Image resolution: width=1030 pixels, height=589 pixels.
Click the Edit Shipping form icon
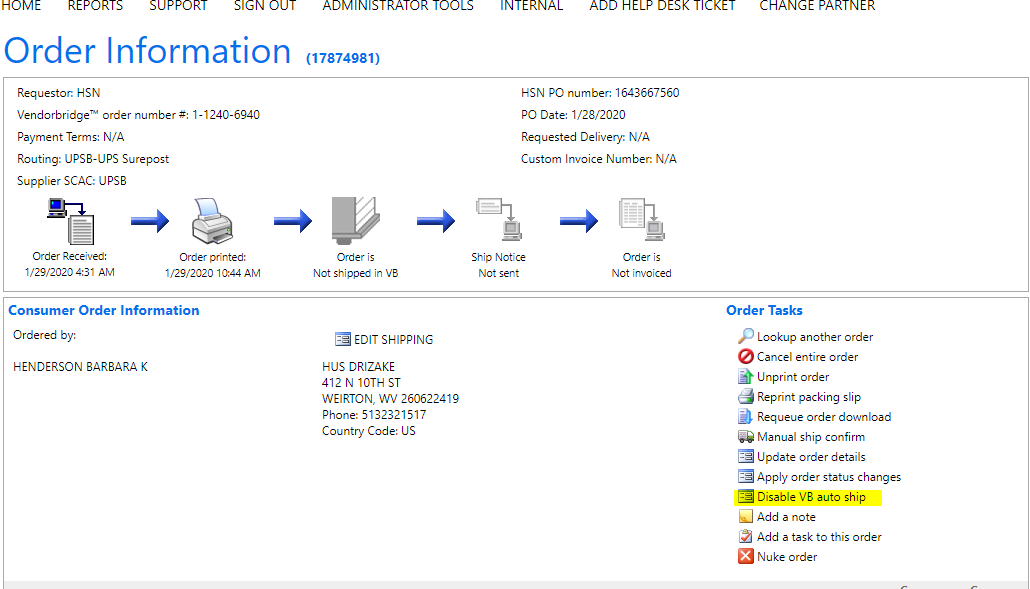click(343, 339)
